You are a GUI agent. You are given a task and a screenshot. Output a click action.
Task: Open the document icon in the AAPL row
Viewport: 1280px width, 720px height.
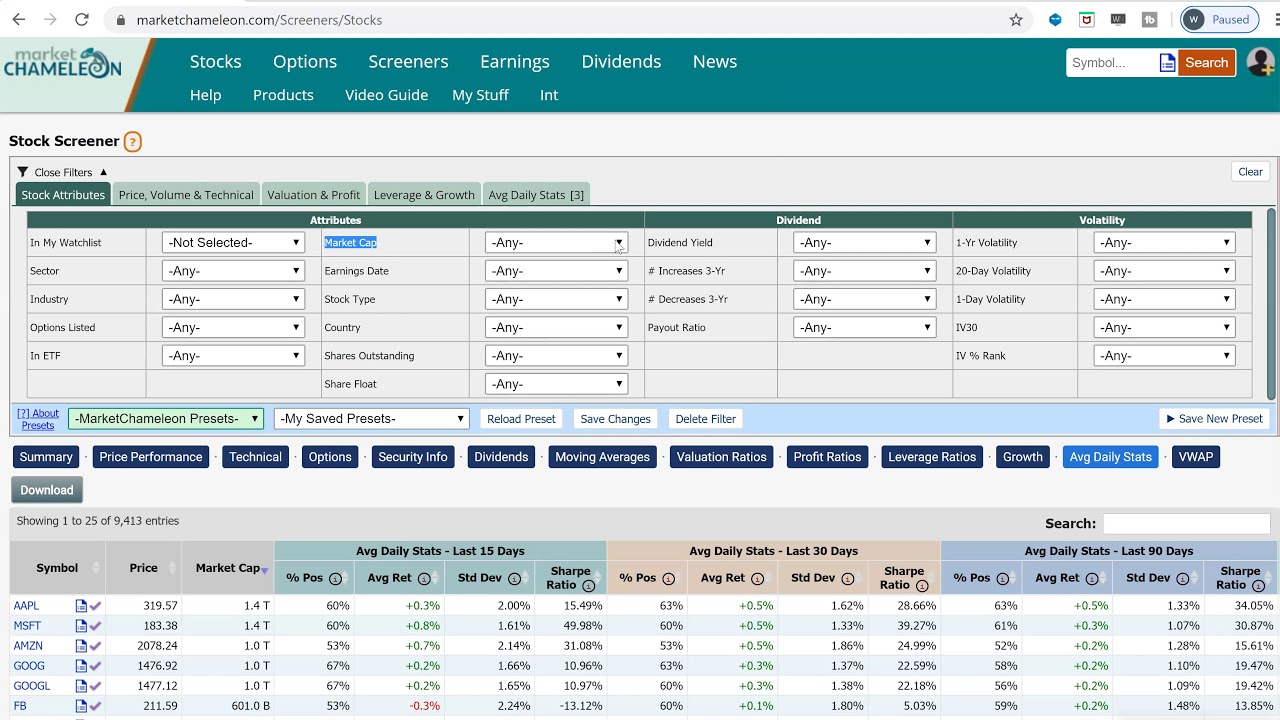pos(81,606)
